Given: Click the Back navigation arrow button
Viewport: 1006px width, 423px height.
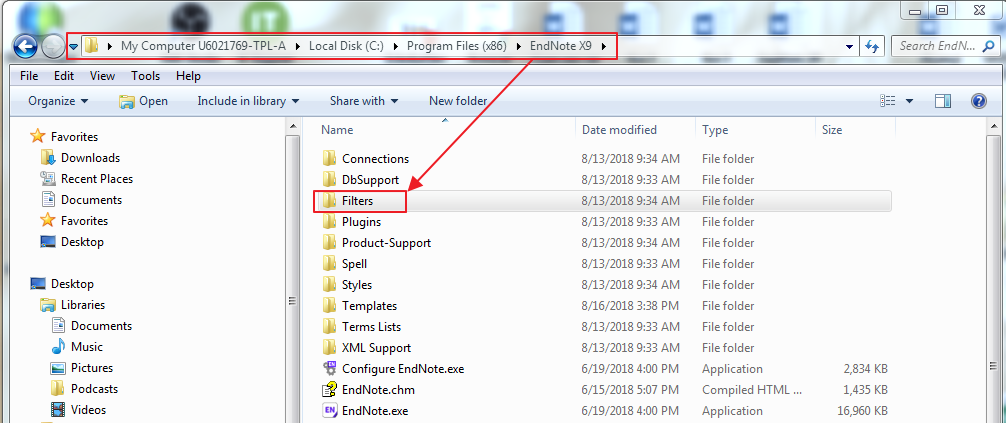Looking at the screenshot, I should 25,46.
